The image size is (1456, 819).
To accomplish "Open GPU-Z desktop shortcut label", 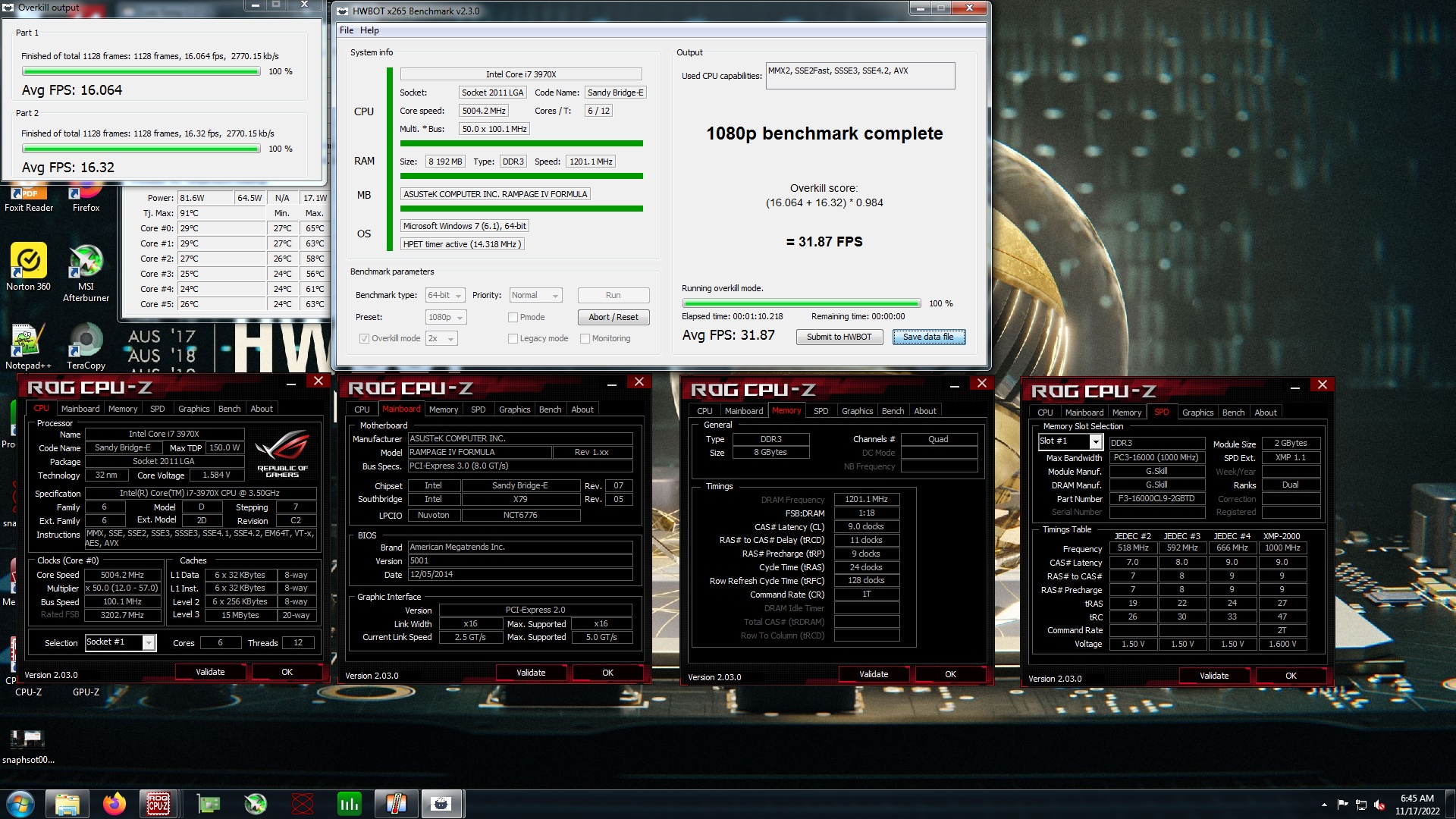I will (x=86, y=692).
